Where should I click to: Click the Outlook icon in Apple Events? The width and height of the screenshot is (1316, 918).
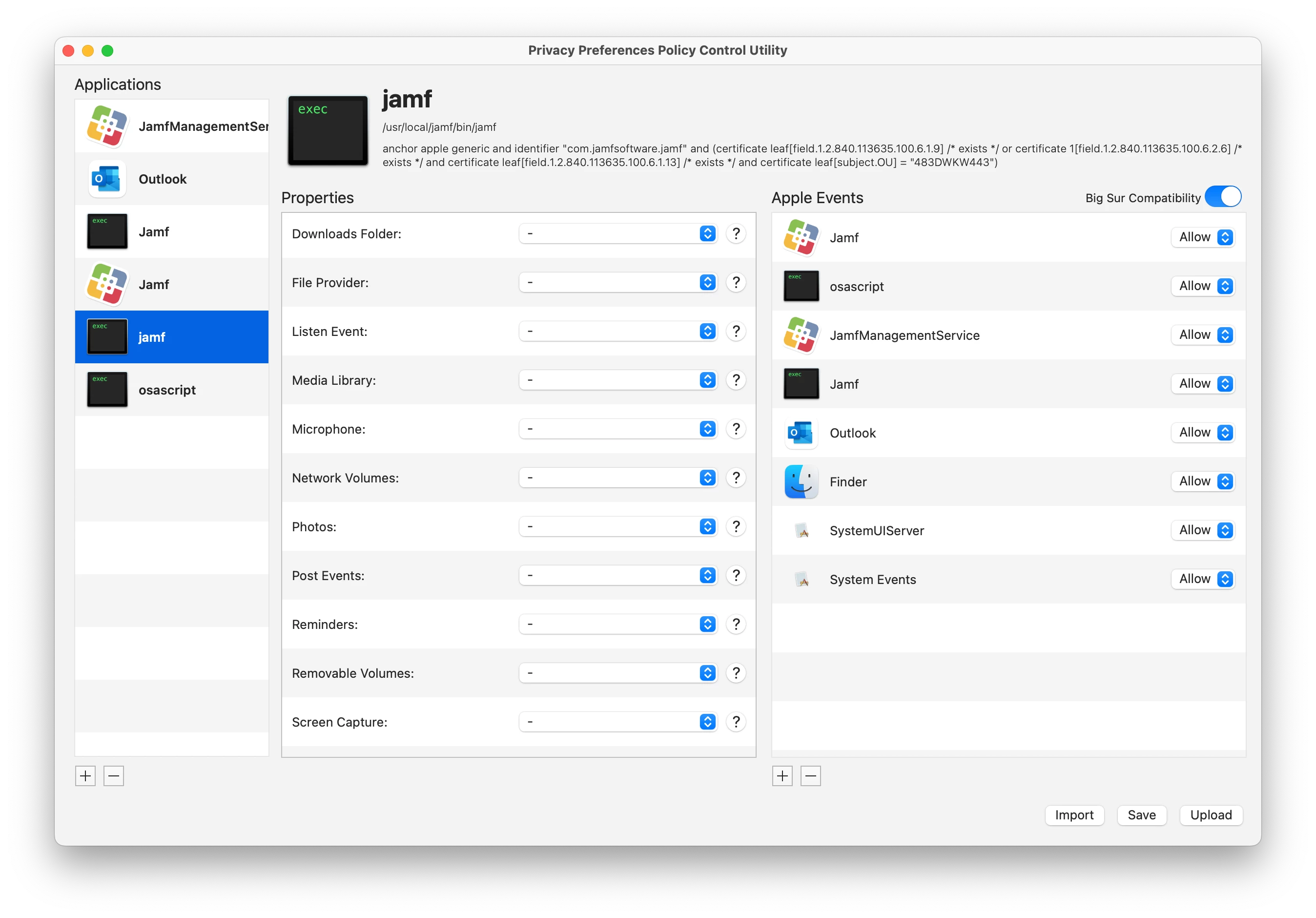tap(801, 433)
